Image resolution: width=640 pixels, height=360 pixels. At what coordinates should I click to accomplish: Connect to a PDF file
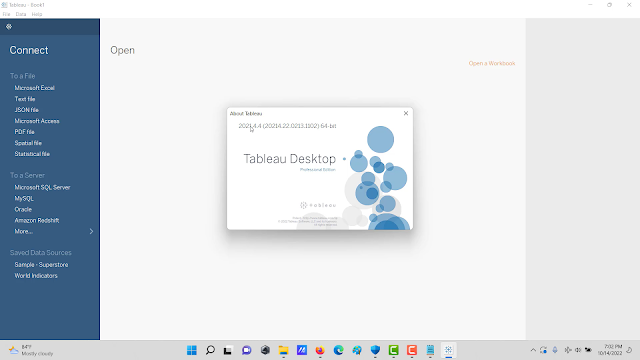point(24,132)
